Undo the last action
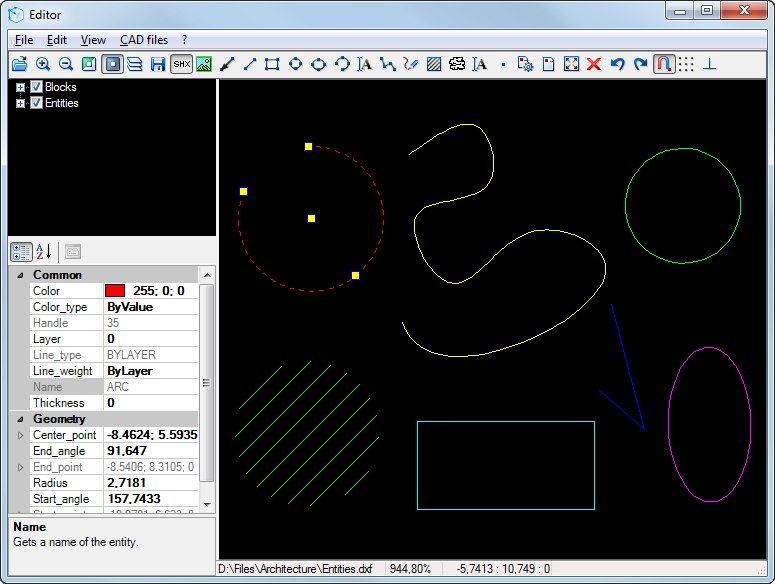 [617, 64]
